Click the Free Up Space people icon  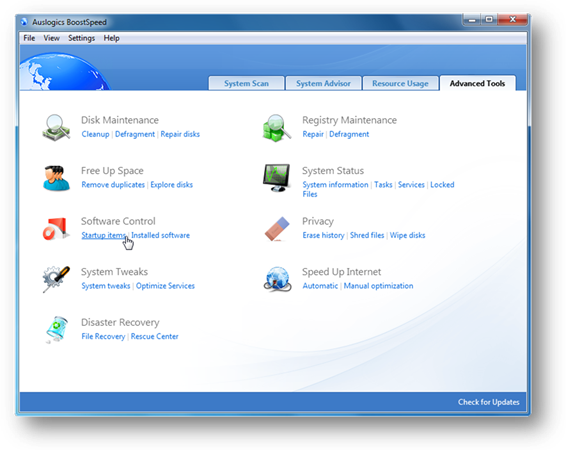[x=56, y=178]
